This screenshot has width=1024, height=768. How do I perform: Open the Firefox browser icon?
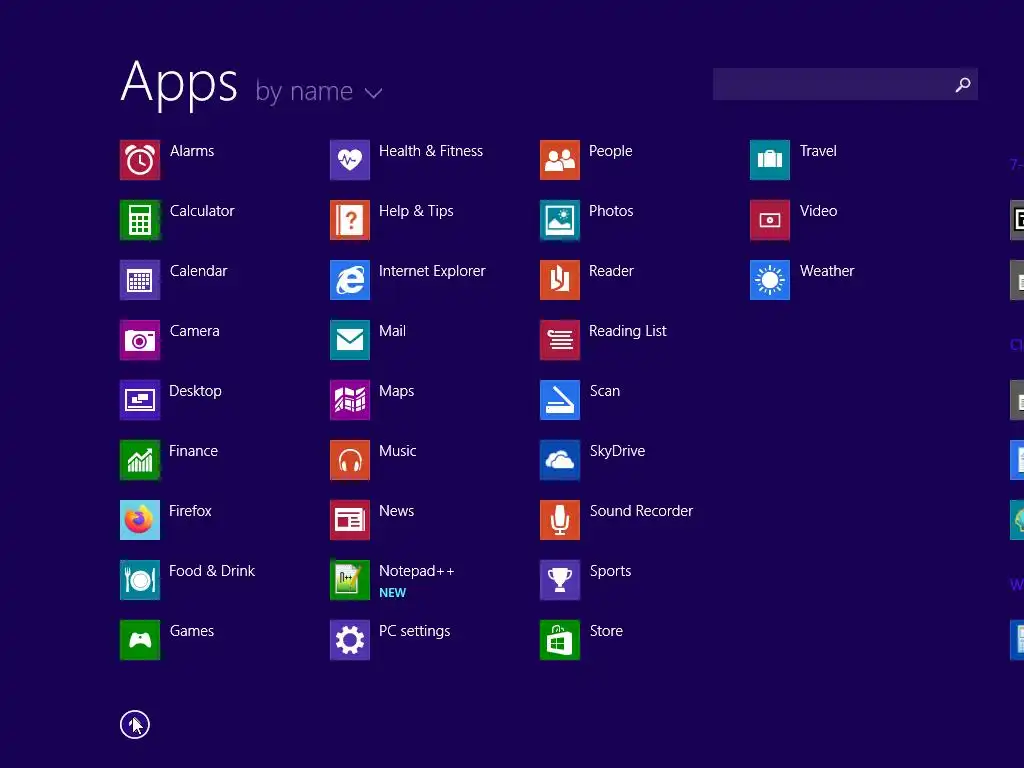point(140,520)
